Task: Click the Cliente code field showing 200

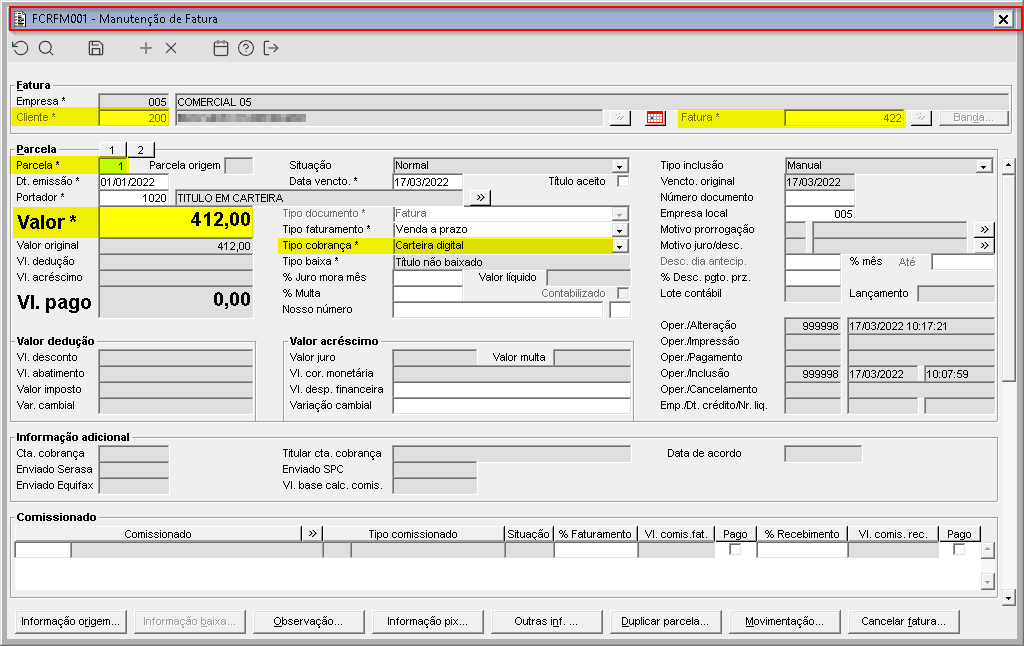Action: [134, 118]
